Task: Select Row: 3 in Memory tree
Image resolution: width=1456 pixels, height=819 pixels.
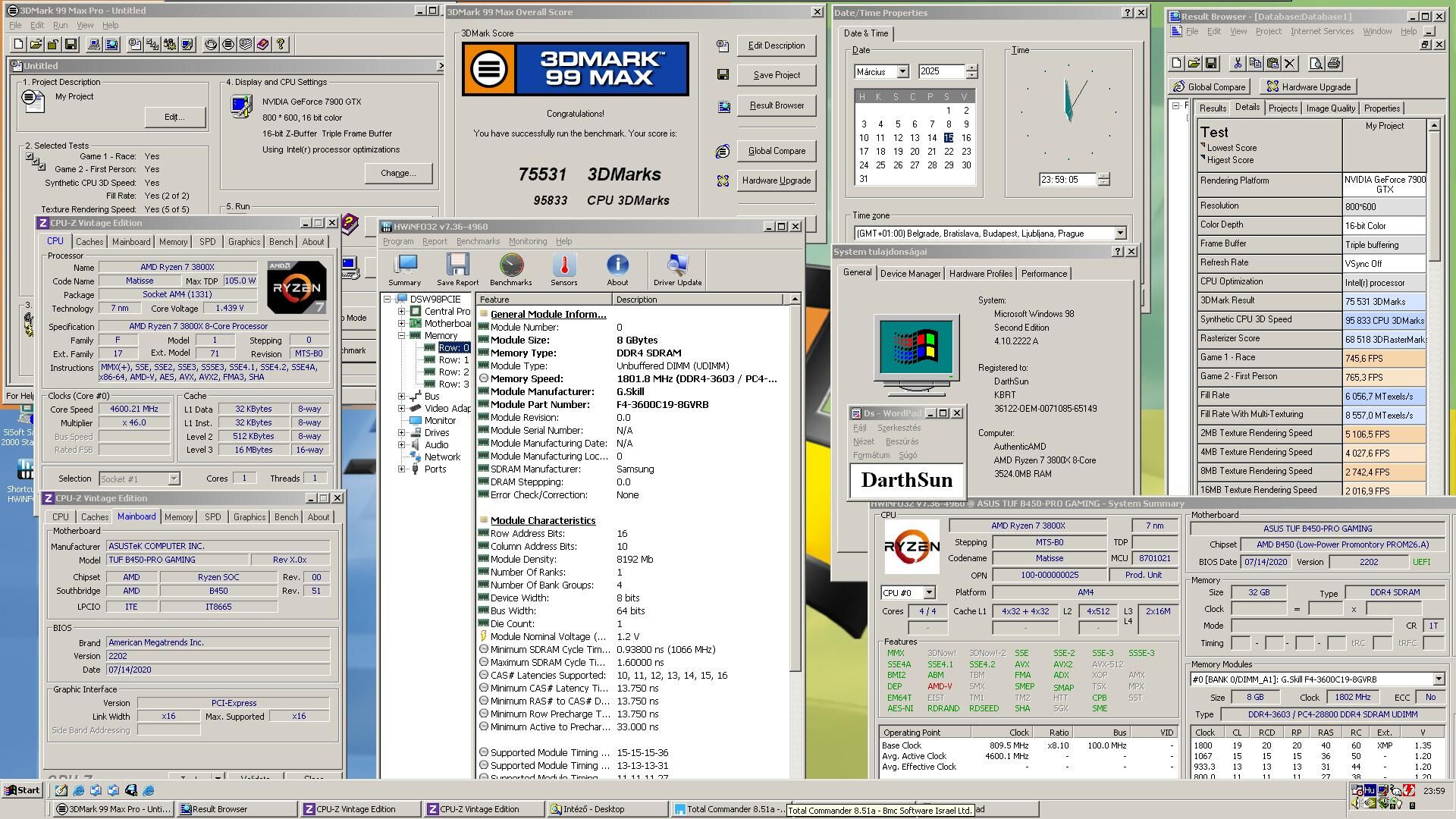Action: pos(453,384)
